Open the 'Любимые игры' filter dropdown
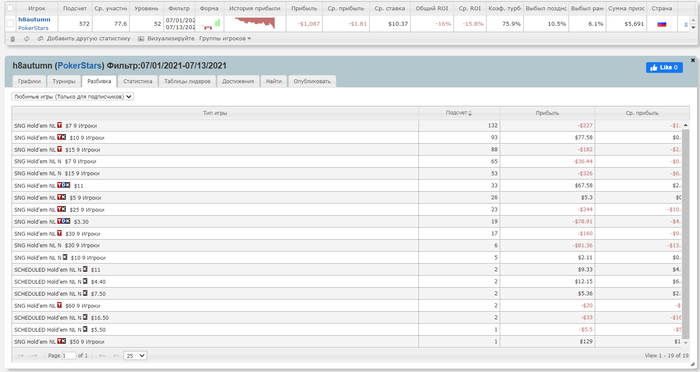Image resolution: width=700 pixels, height=372 pixels. 72,96
